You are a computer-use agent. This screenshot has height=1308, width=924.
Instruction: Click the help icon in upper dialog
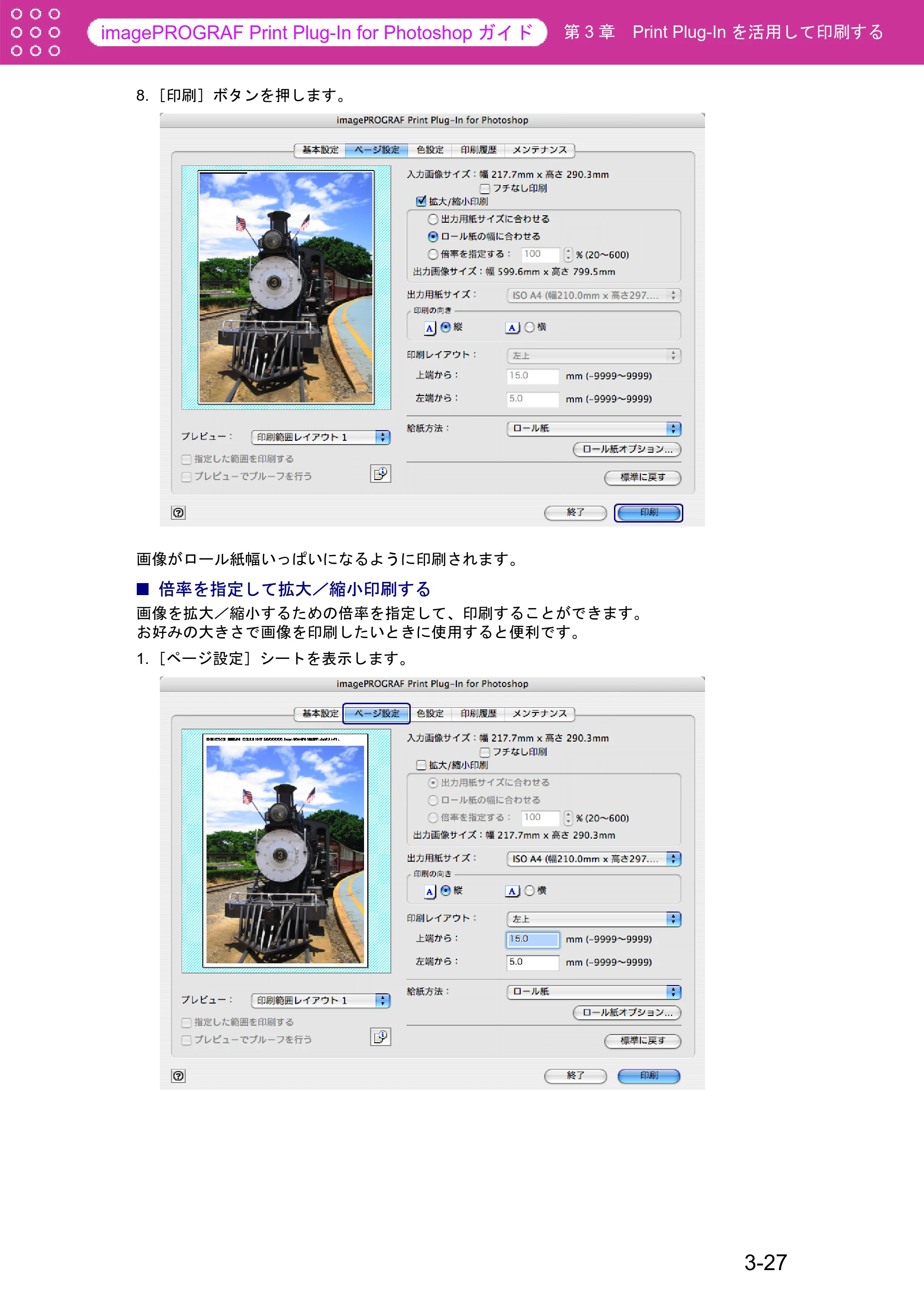tap(178, 513)
